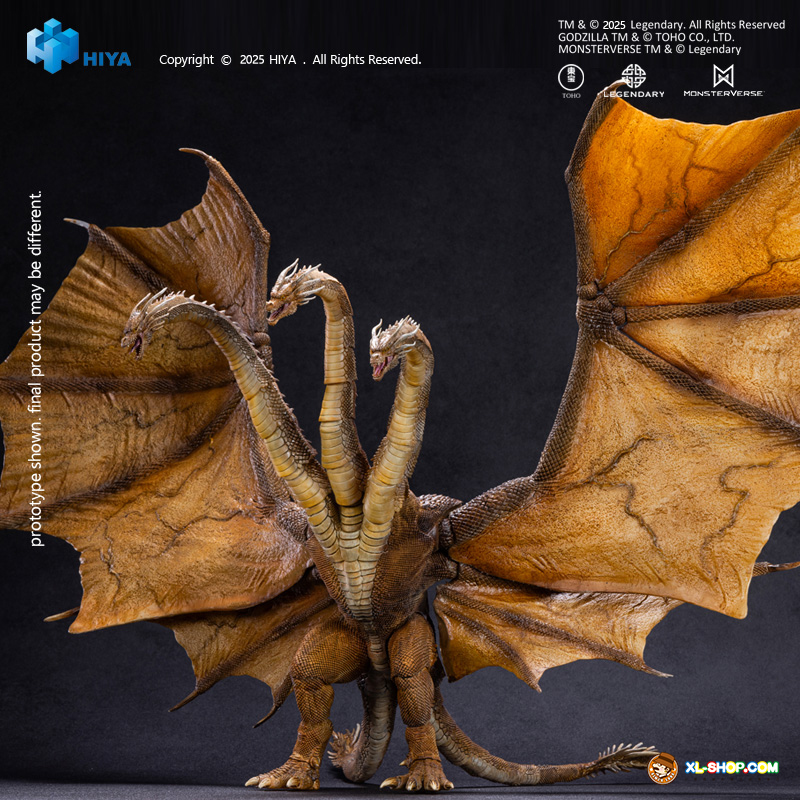Click the Legendary Pictures emblem icon
The height and width of the screenshot is (800, 800).
633,75
